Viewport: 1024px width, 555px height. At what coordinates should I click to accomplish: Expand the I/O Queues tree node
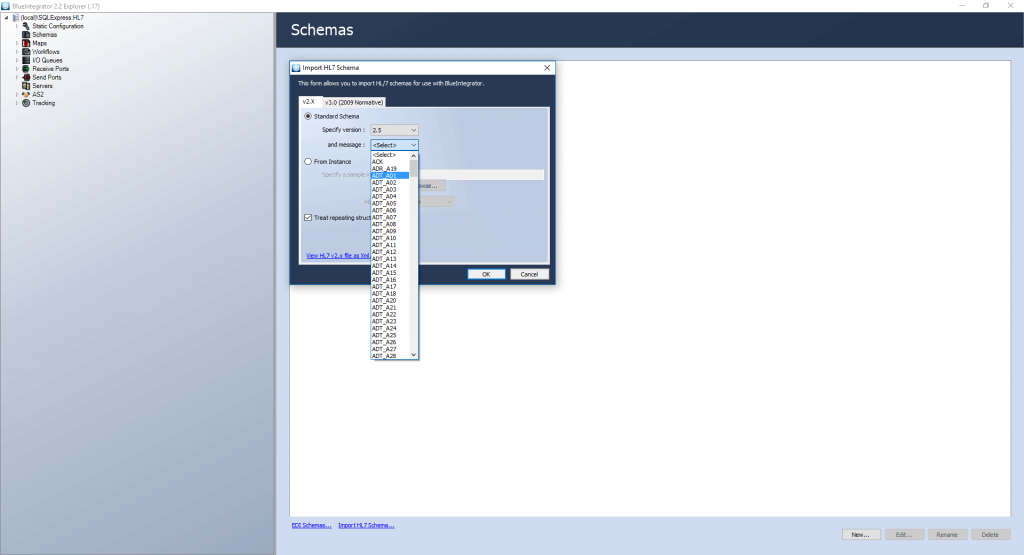point(17,60)
